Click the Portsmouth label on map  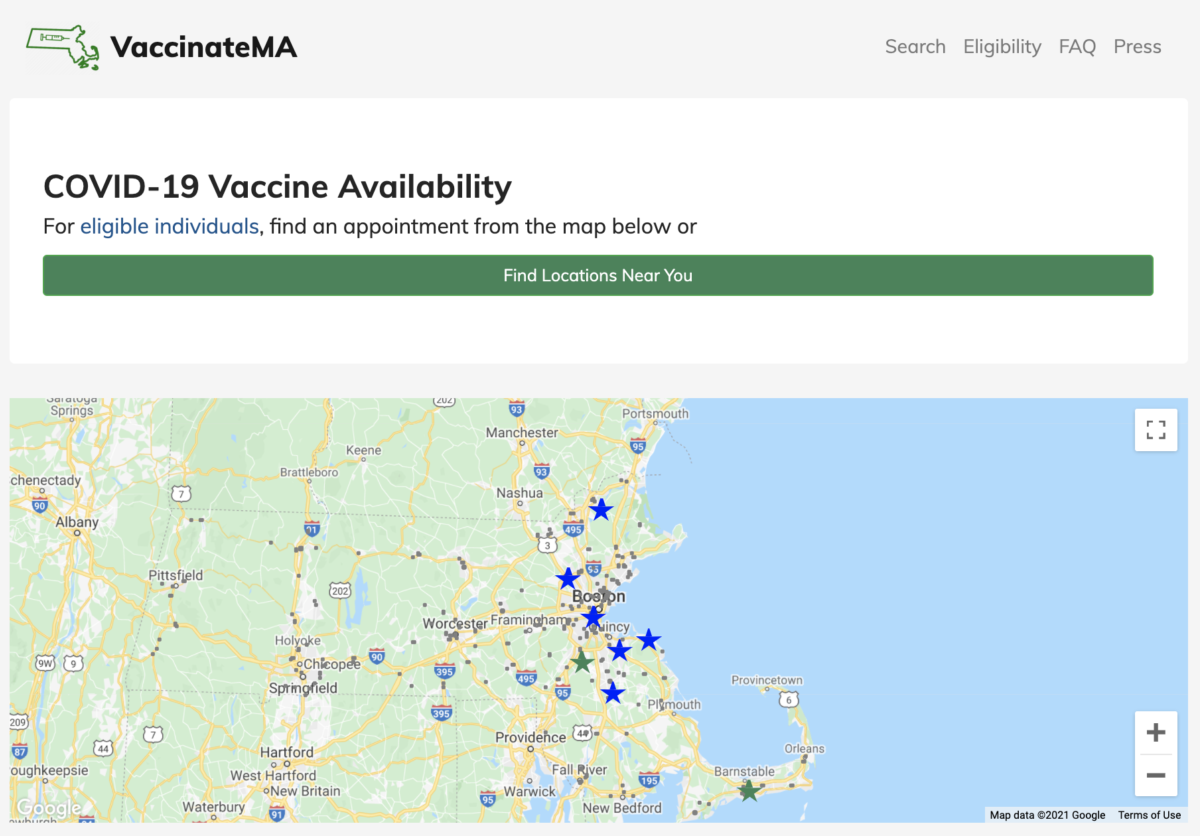click(655, 414)
